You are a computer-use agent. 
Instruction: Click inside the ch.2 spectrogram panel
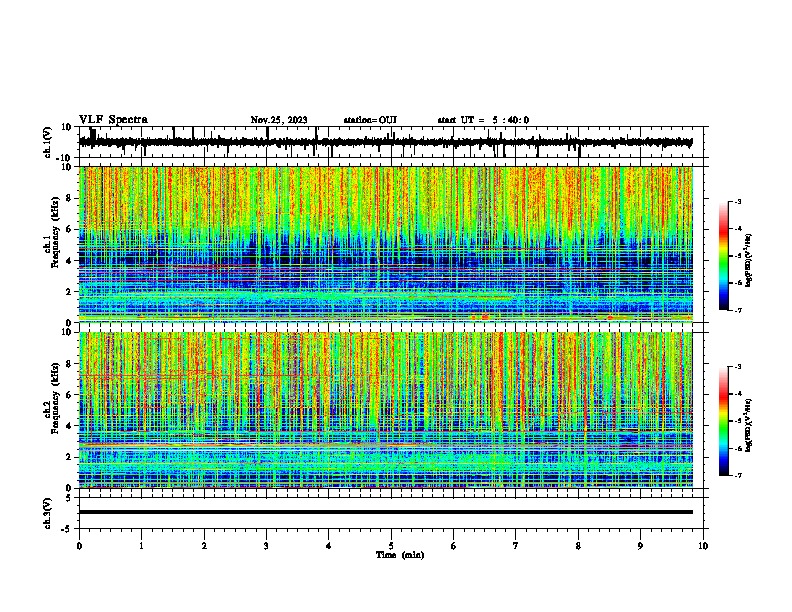coord(386,410)
